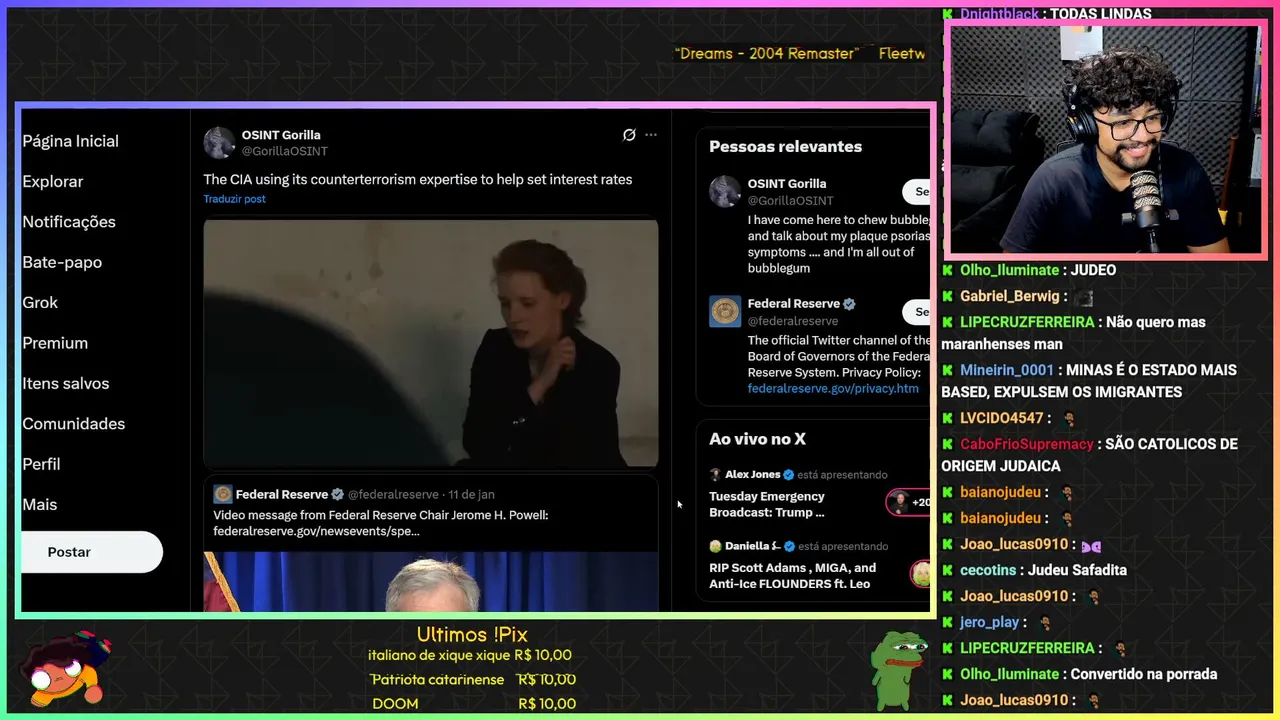
Task: Click donation entry Patriota catarinense
Action: click(x=474, y=679)
